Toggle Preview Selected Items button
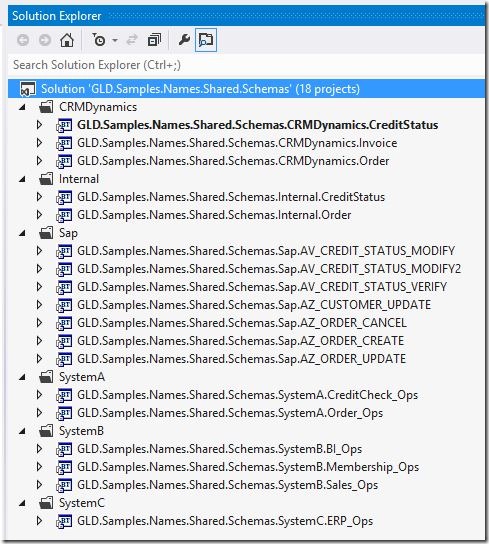 (x=206, y=40)
